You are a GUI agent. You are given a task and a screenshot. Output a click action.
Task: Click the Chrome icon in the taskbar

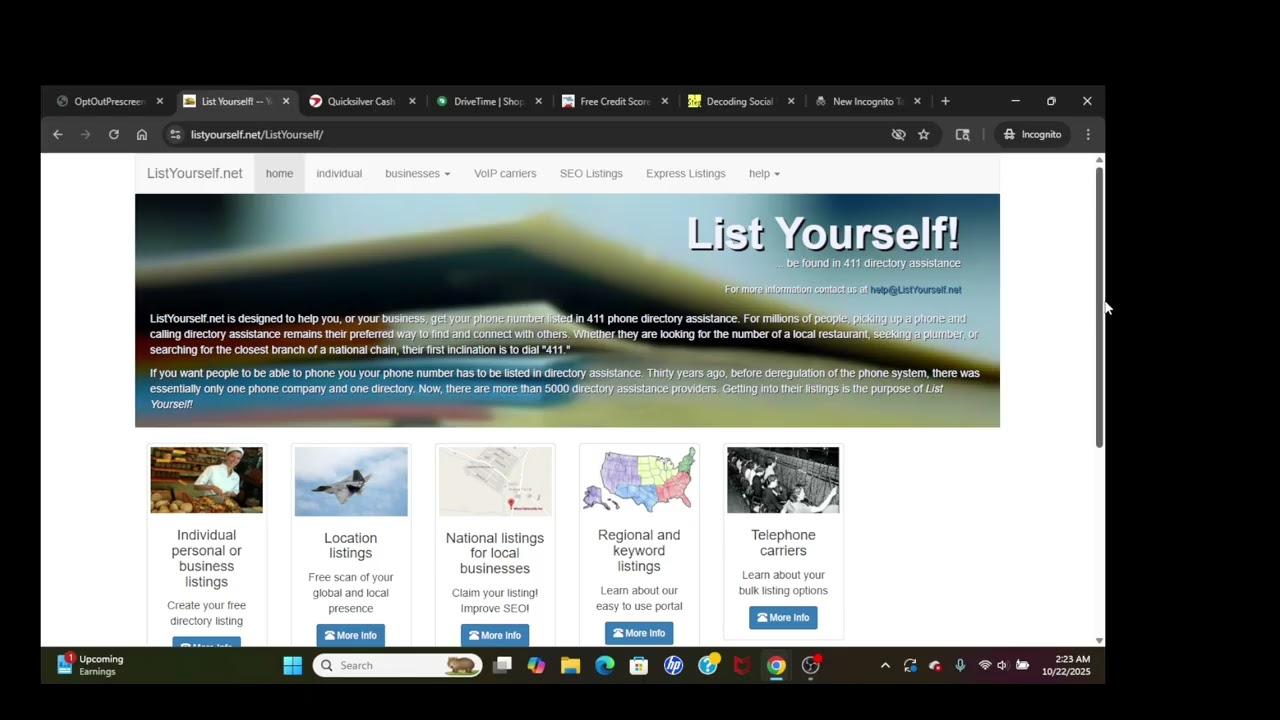click(776, 665)
